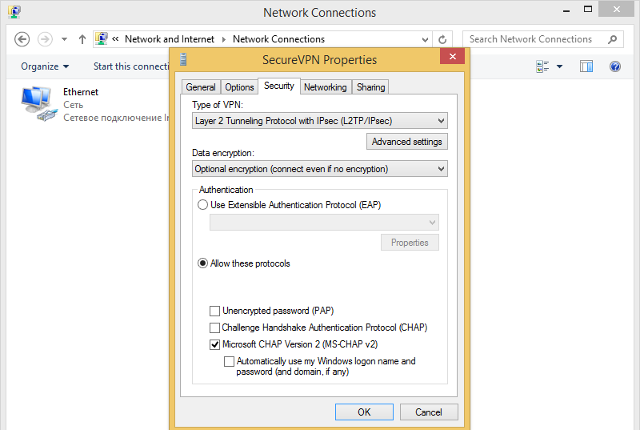Close the SecureVPN Properties dialog
The height and width of the screenshot is (430, 640).
pyautogui.click(x=452, y=56)
